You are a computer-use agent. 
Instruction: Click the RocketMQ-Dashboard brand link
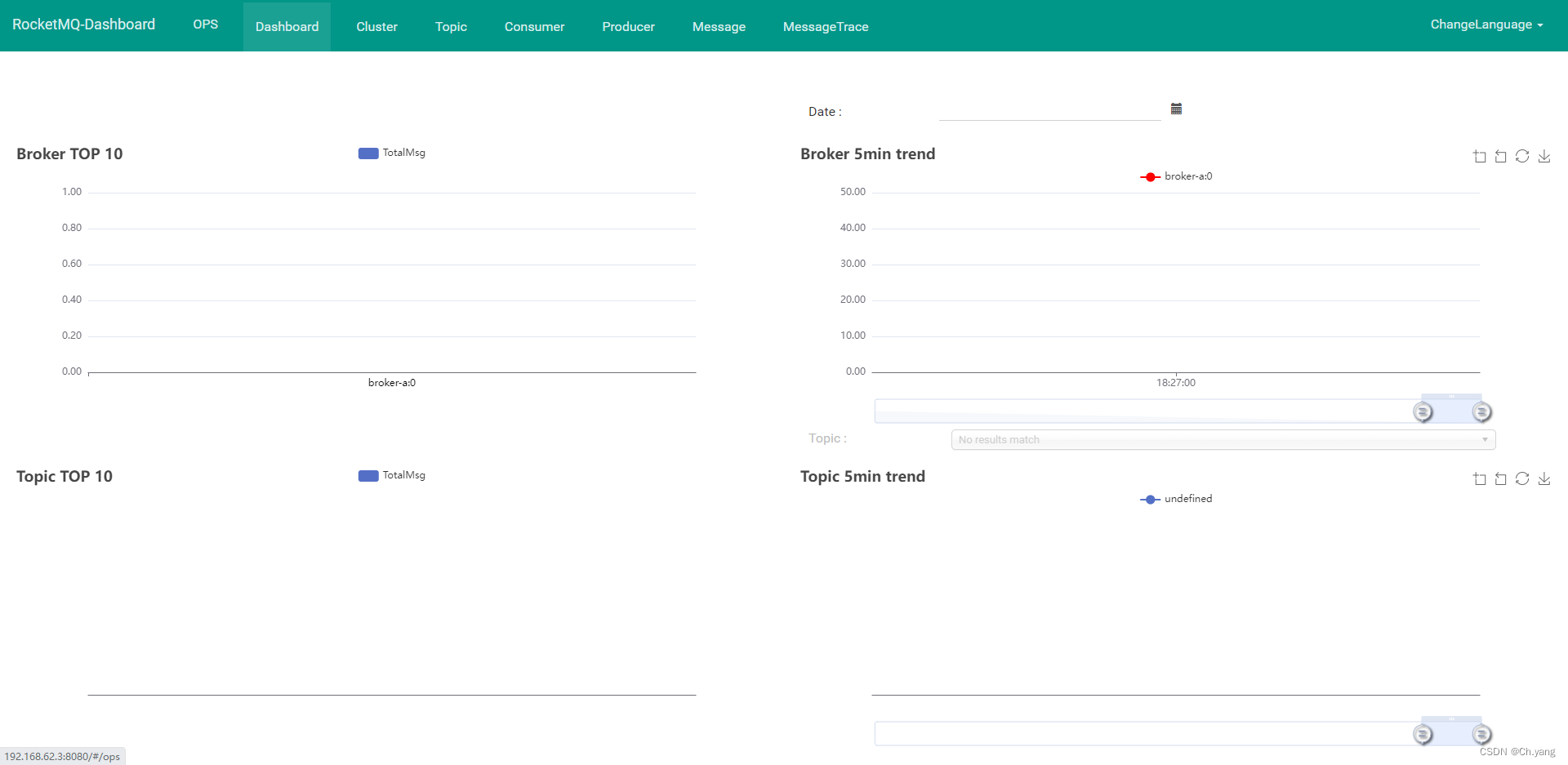point(83,24)
